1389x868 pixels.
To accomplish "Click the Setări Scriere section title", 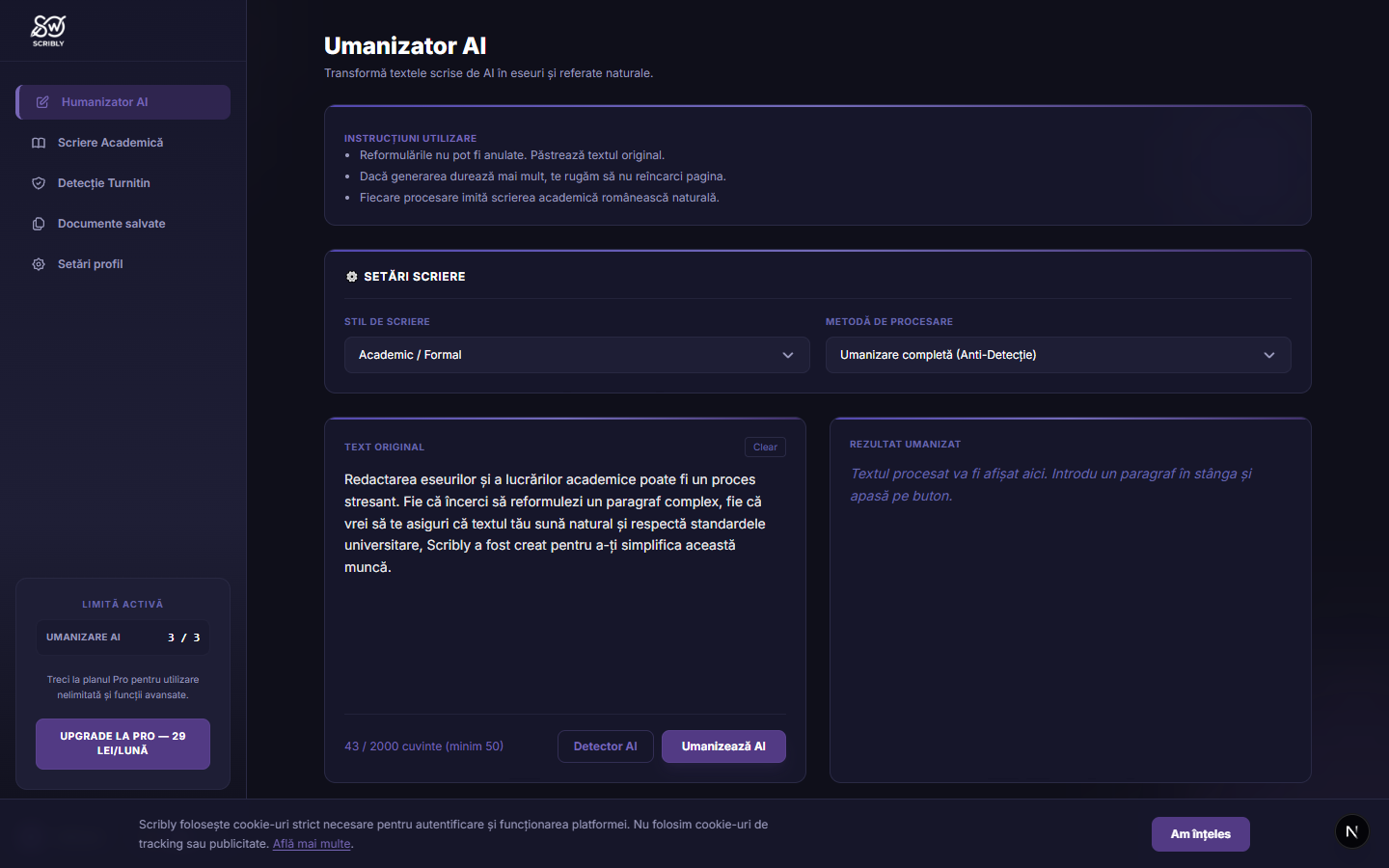I will [415, 277].
